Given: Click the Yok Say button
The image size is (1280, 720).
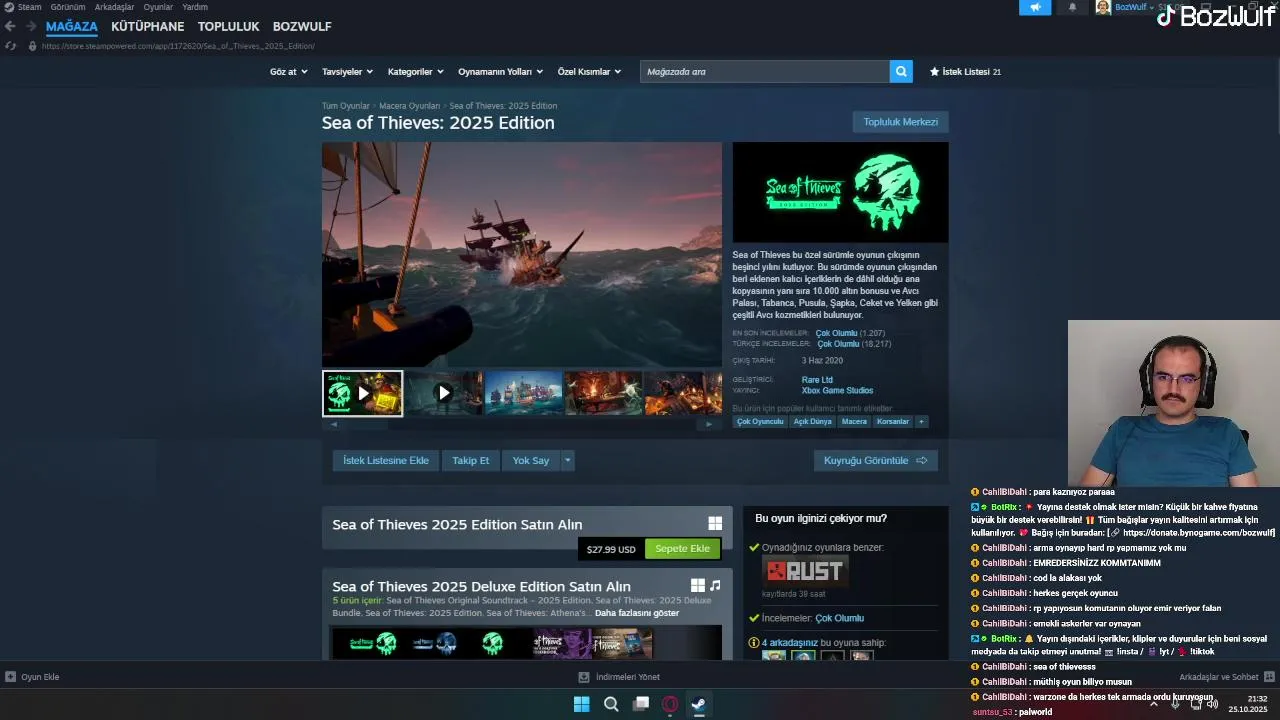Looking at the screenshot, I should 531,460.
